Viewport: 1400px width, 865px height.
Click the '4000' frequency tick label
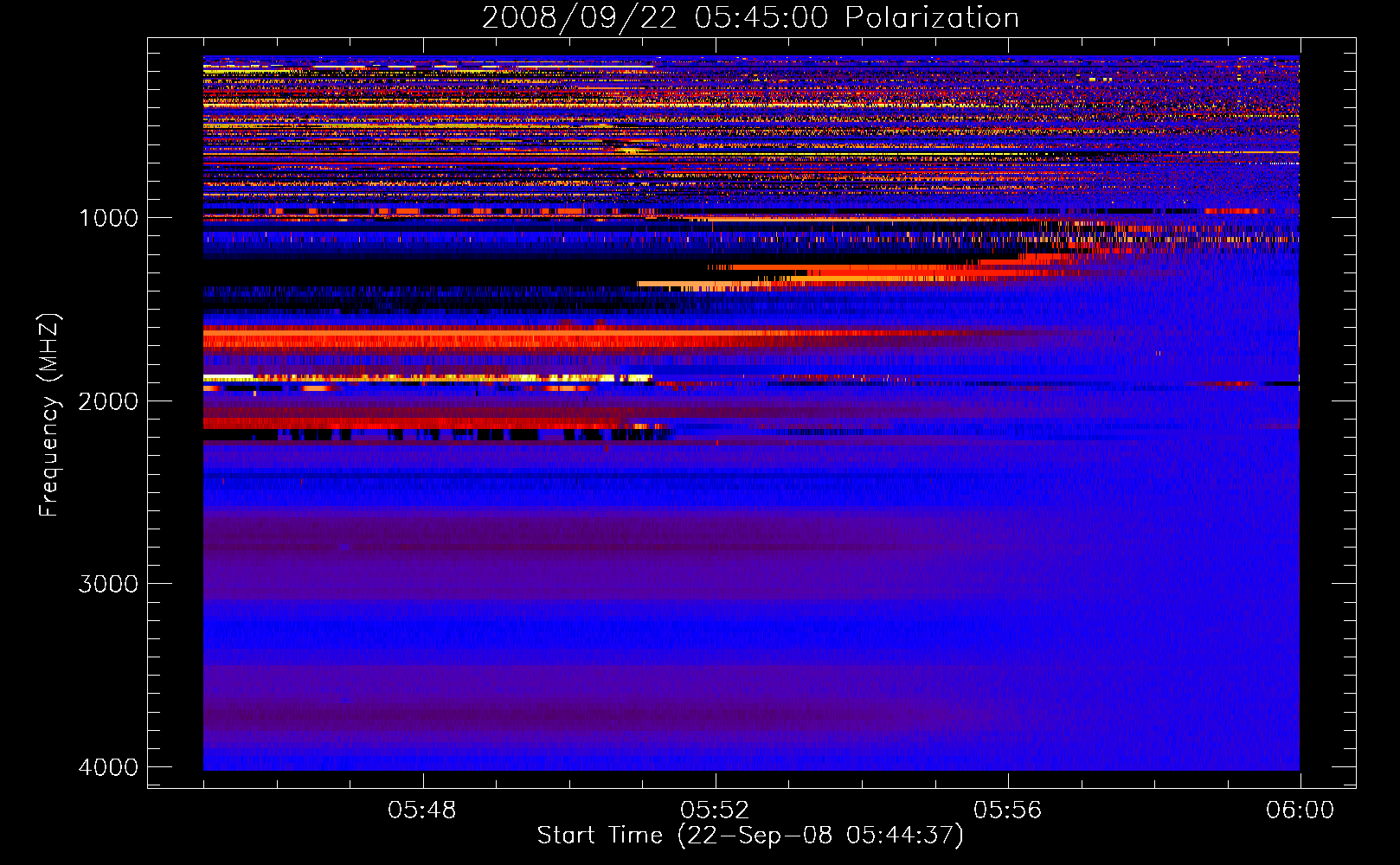click(x=109, y=767)
